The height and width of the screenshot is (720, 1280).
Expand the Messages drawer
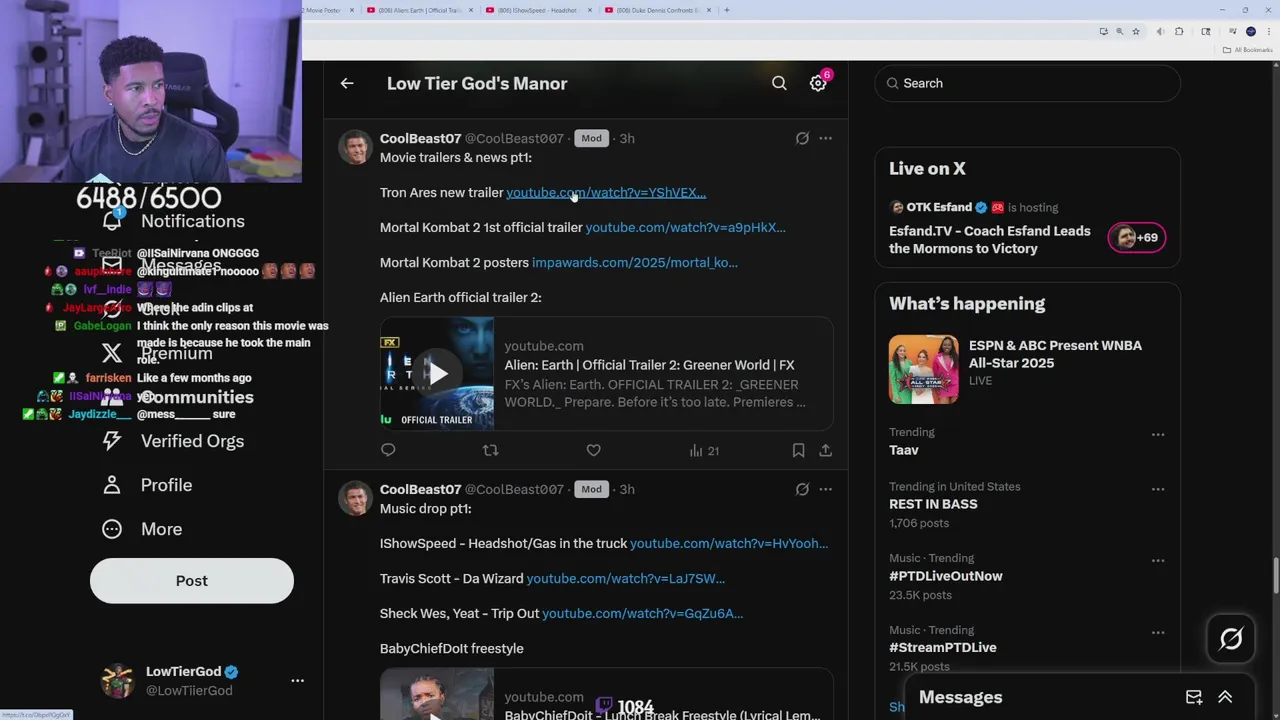[1225, 697]
